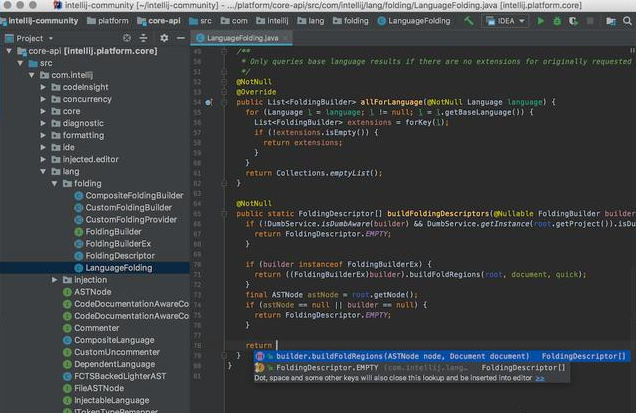Click the override gutter icon beside allForLanguage
The width and height of the screenshot is (636, 413).
208,102
